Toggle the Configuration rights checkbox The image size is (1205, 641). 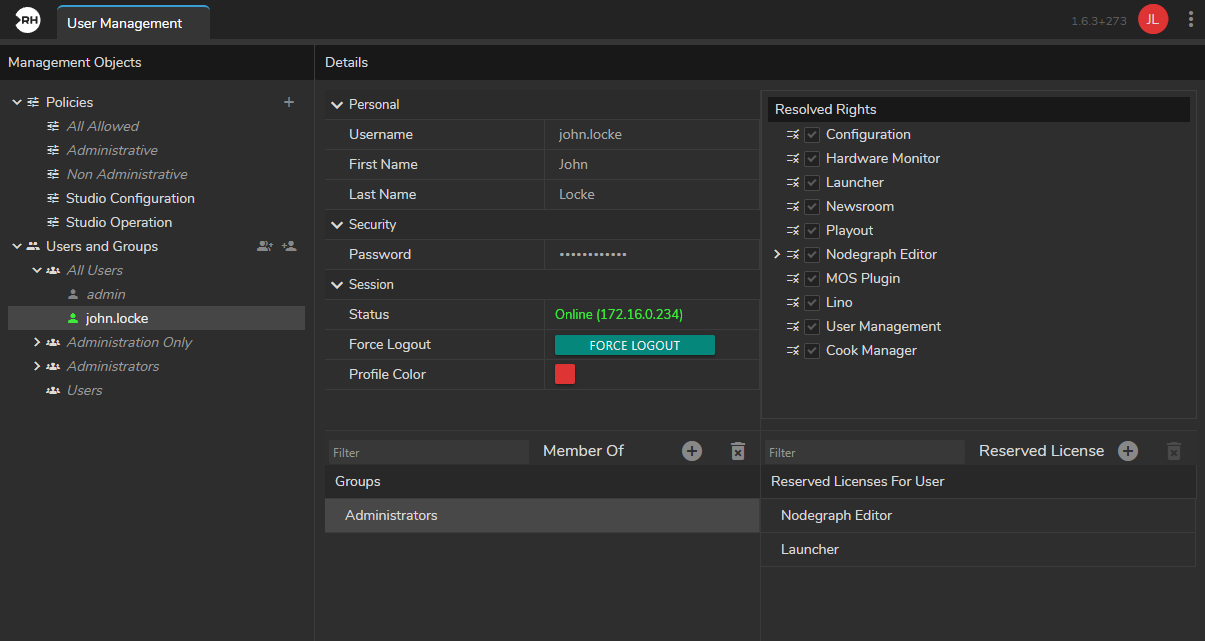[812, 134]
